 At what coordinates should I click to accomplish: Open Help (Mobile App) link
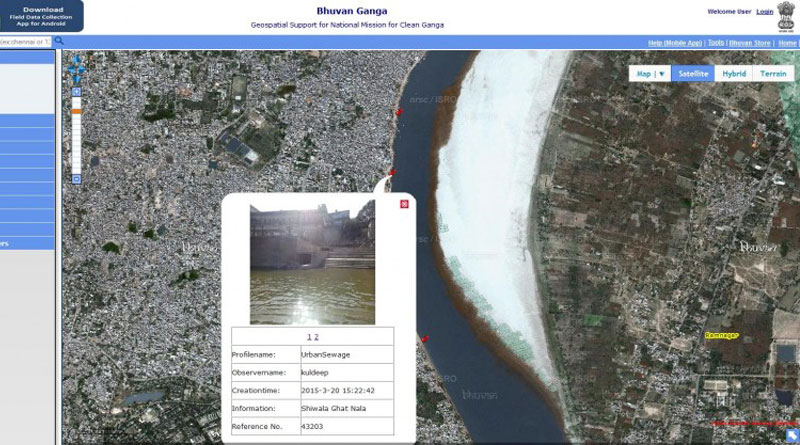tap(675, 43)
